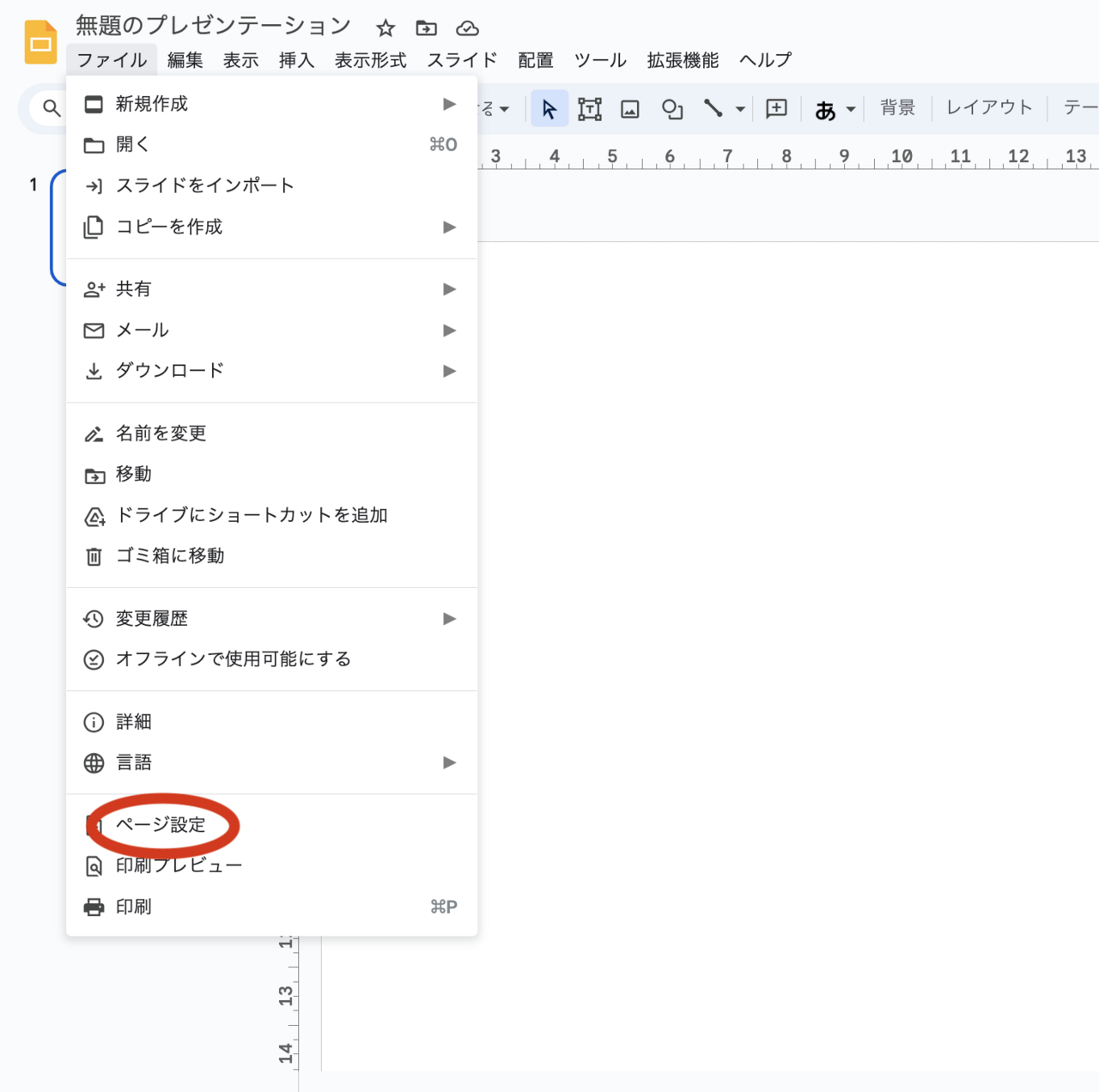Click the add comment icon
The image size is (1099, 1092).
pyautogui.click(x=776, y=108)
